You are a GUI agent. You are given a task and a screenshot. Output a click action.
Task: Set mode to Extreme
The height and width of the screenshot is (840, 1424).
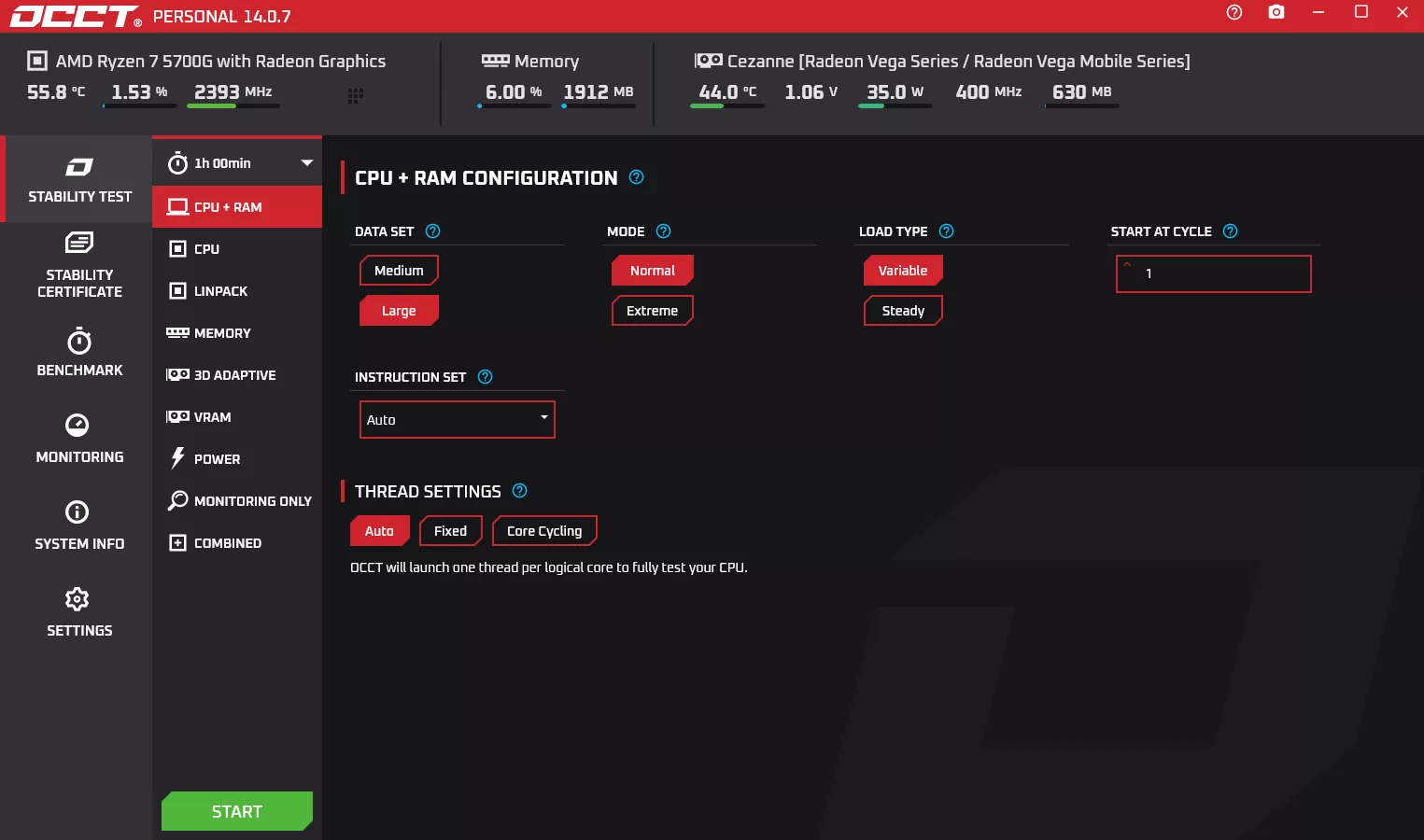pos(653,311)
